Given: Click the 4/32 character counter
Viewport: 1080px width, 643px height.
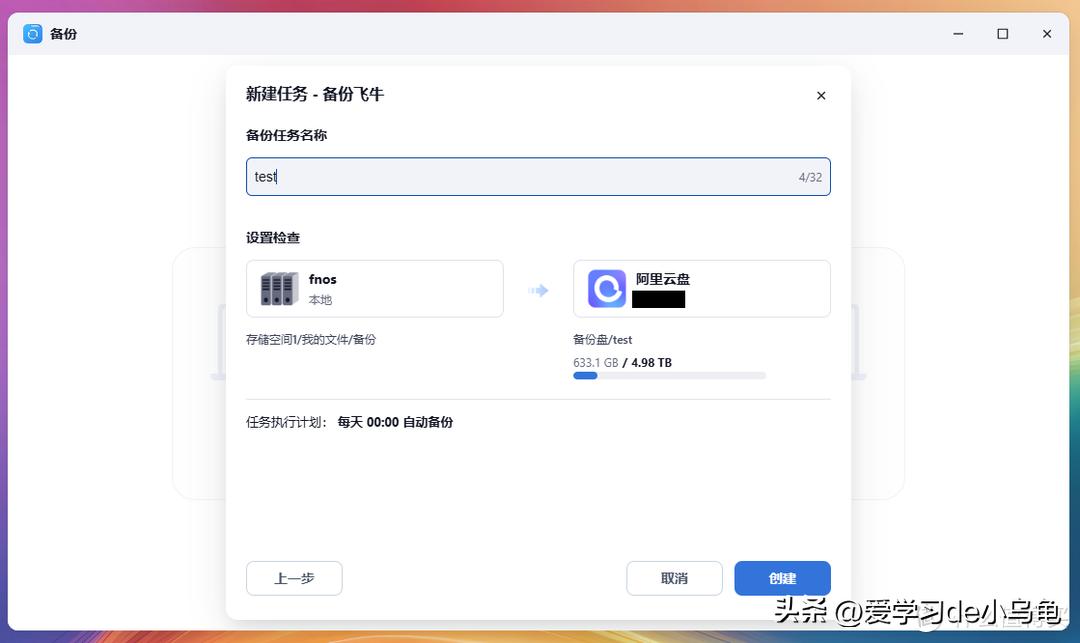Looking at the screenshot, I should point(809,177).
